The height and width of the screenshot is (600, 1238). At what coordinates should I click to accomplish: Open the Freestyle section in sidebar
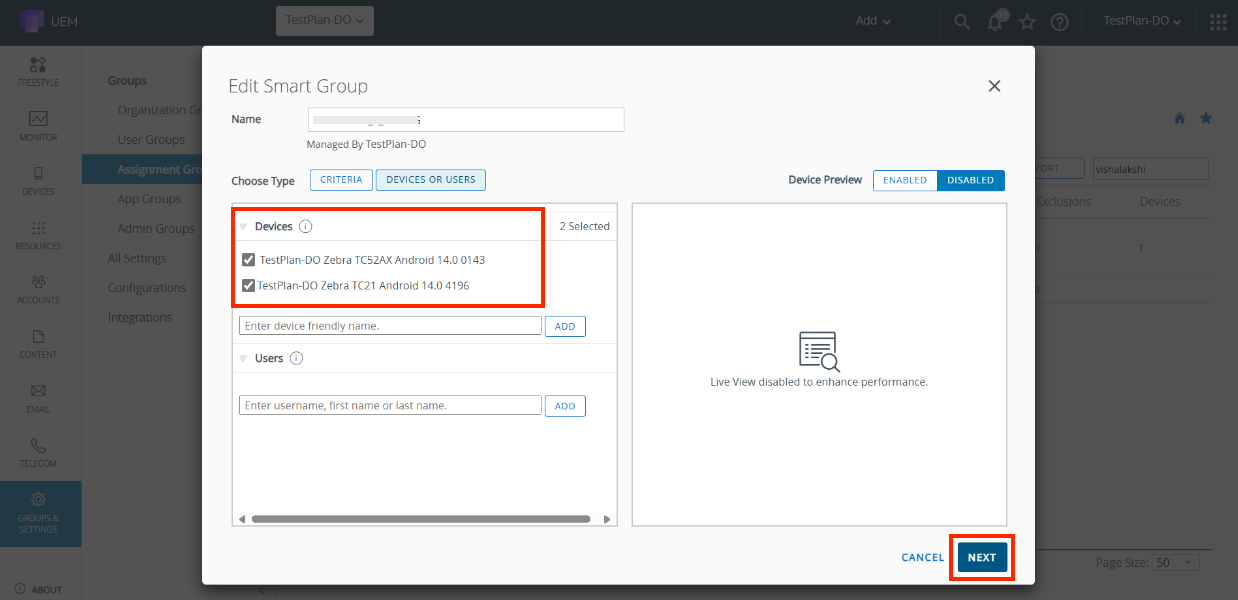38,71
